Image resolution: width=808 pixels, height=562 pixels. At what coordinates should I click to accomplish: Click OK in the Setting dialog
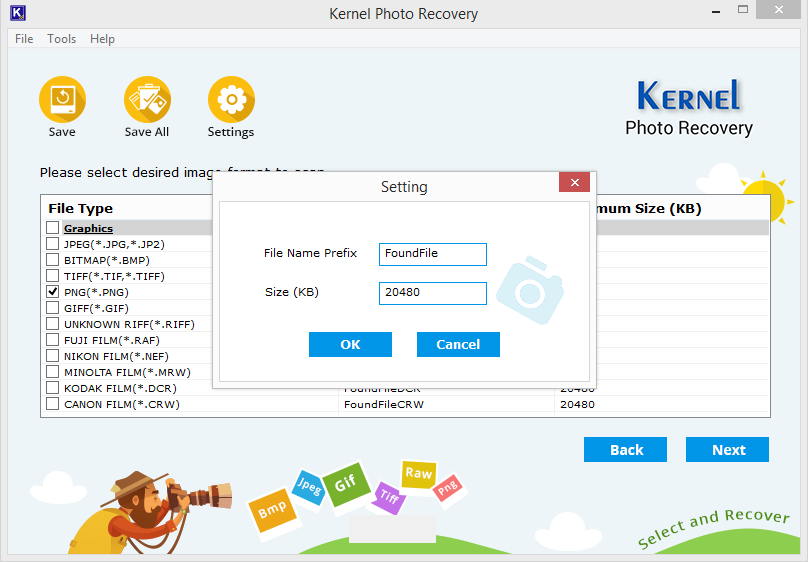point(350,344)
